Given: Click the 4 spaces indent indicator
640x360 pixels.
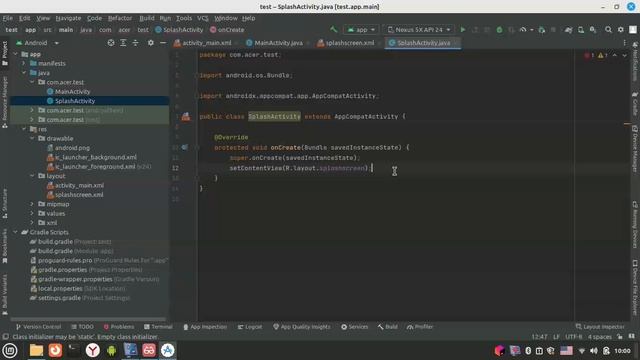Looking at the screenshot, I should pyautogui.click(x=600, y=337).
